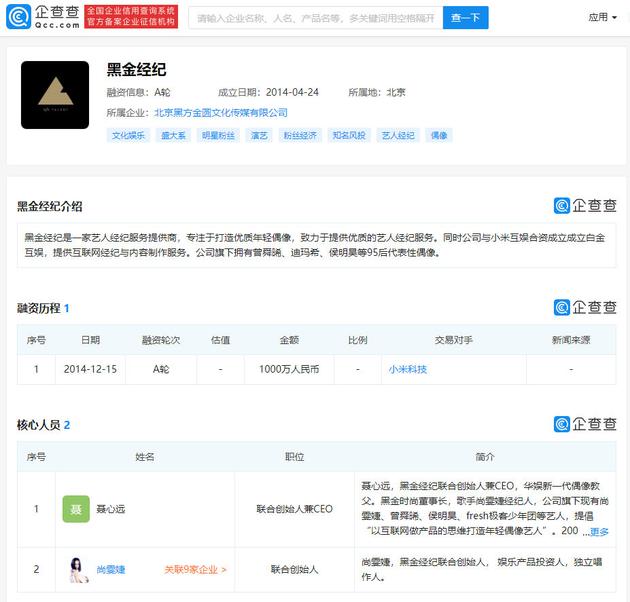Click the red 全国企业信用查询系统 banner
The image size is (630, 602).
(x=131, y=17)
